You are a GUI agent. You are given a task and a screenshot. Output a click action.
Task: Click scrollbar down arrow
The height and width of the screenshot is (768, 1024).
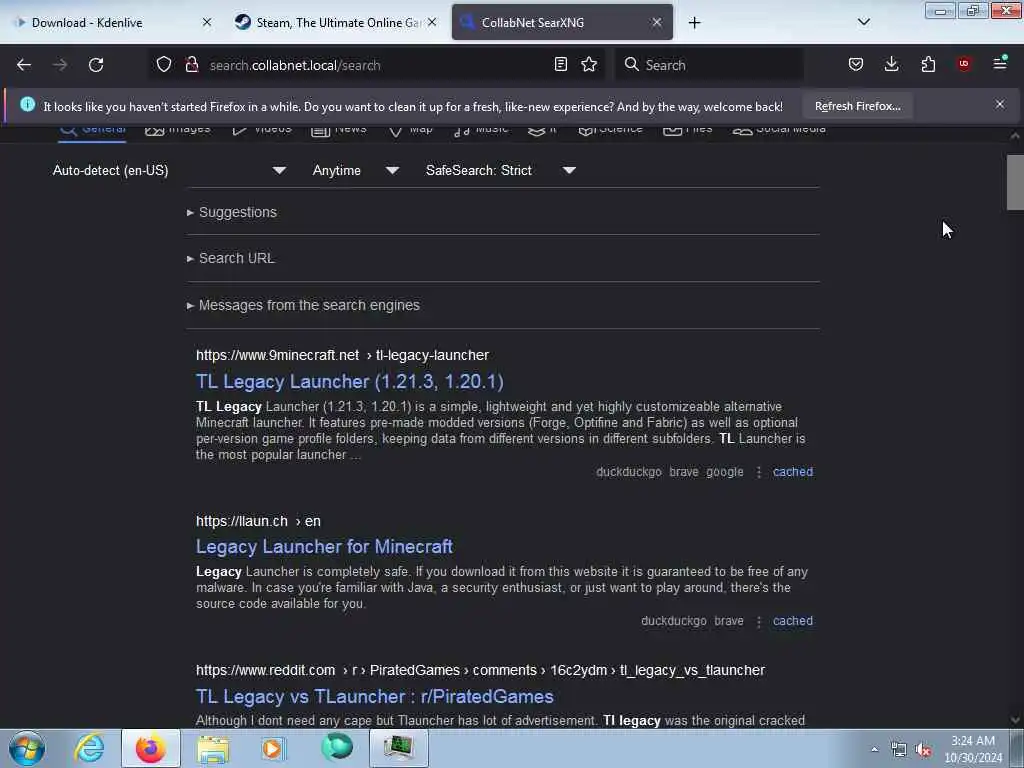[x=1015, y=720]
